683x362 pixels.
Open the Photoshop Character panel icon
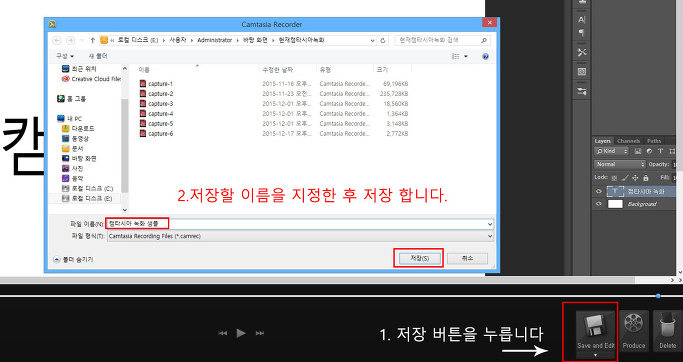tap(582, 20)
